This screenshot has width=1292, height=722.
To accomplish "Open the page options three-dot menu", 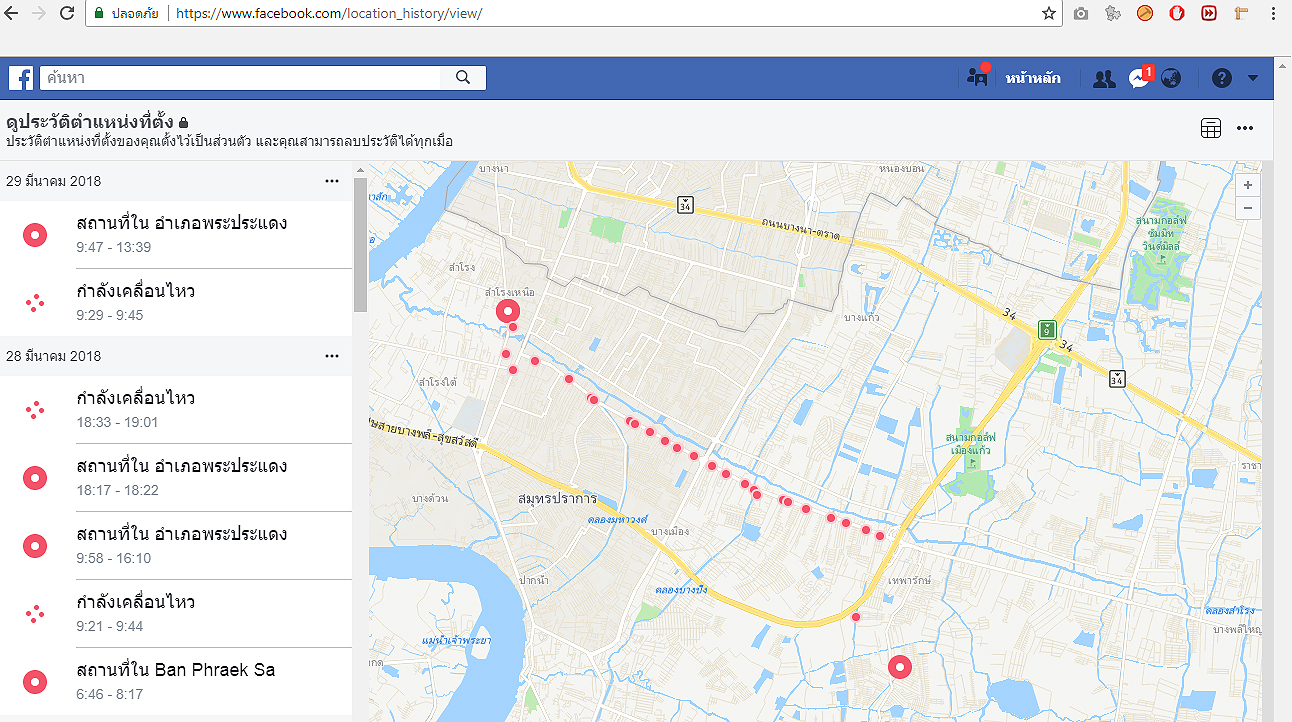I will (1245, 128).
